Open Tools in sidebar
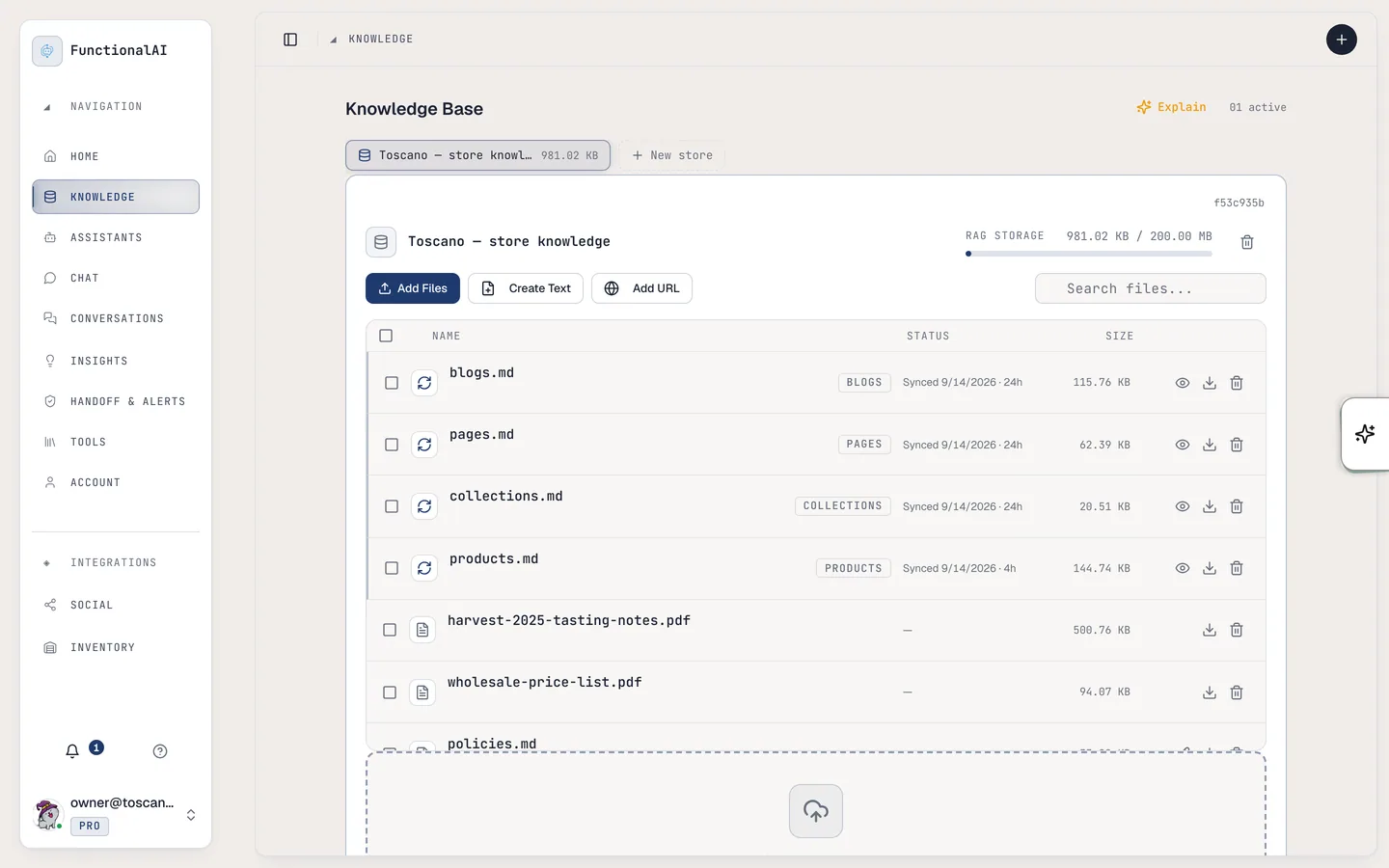The height and width of the screenshot is (868, 1389). pyautogui.click(x=116, y=442)
